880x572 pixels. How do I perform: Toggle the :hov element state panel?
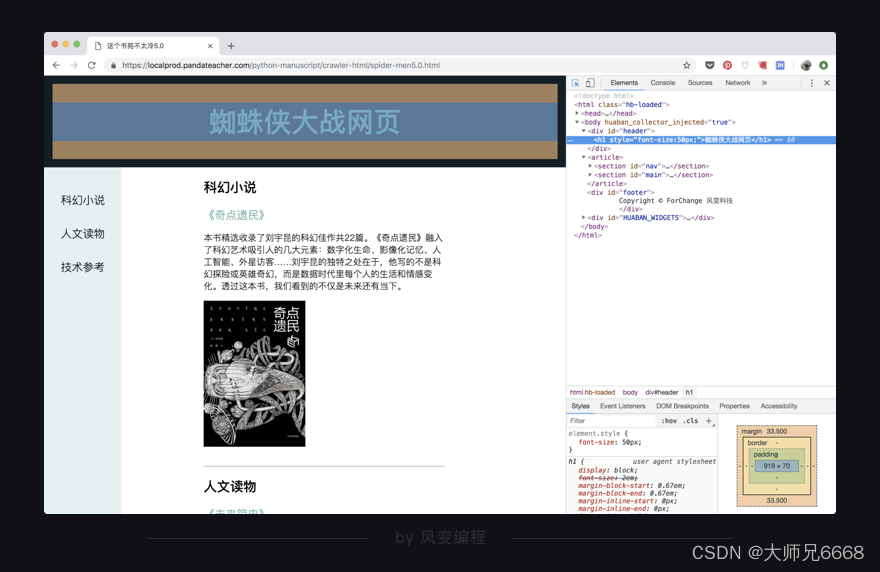[668, 420]
